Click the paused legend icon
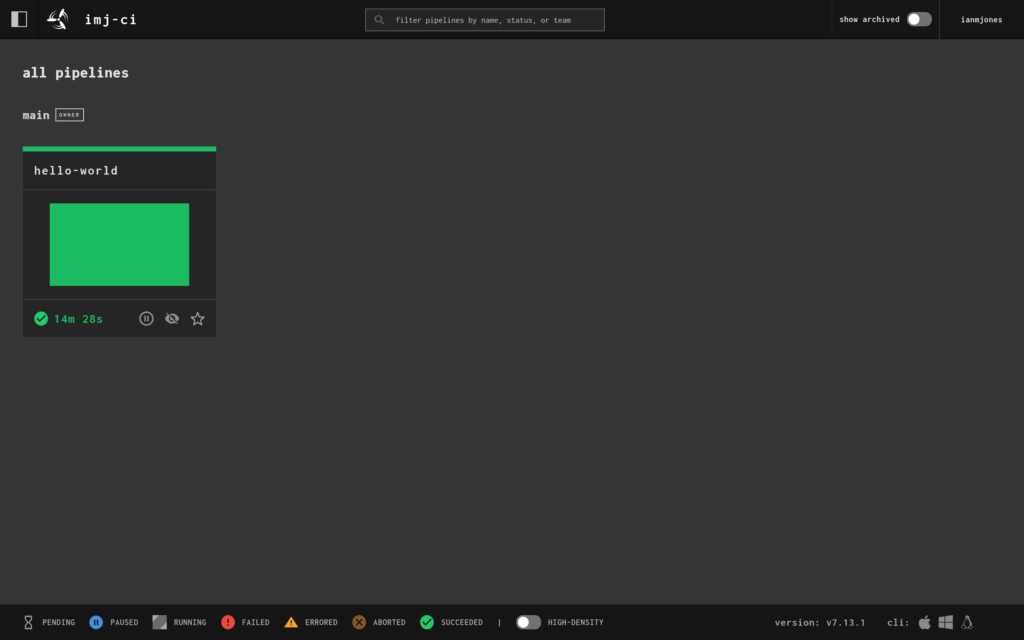Viewport: 1024px width, 640px height. 96,622
